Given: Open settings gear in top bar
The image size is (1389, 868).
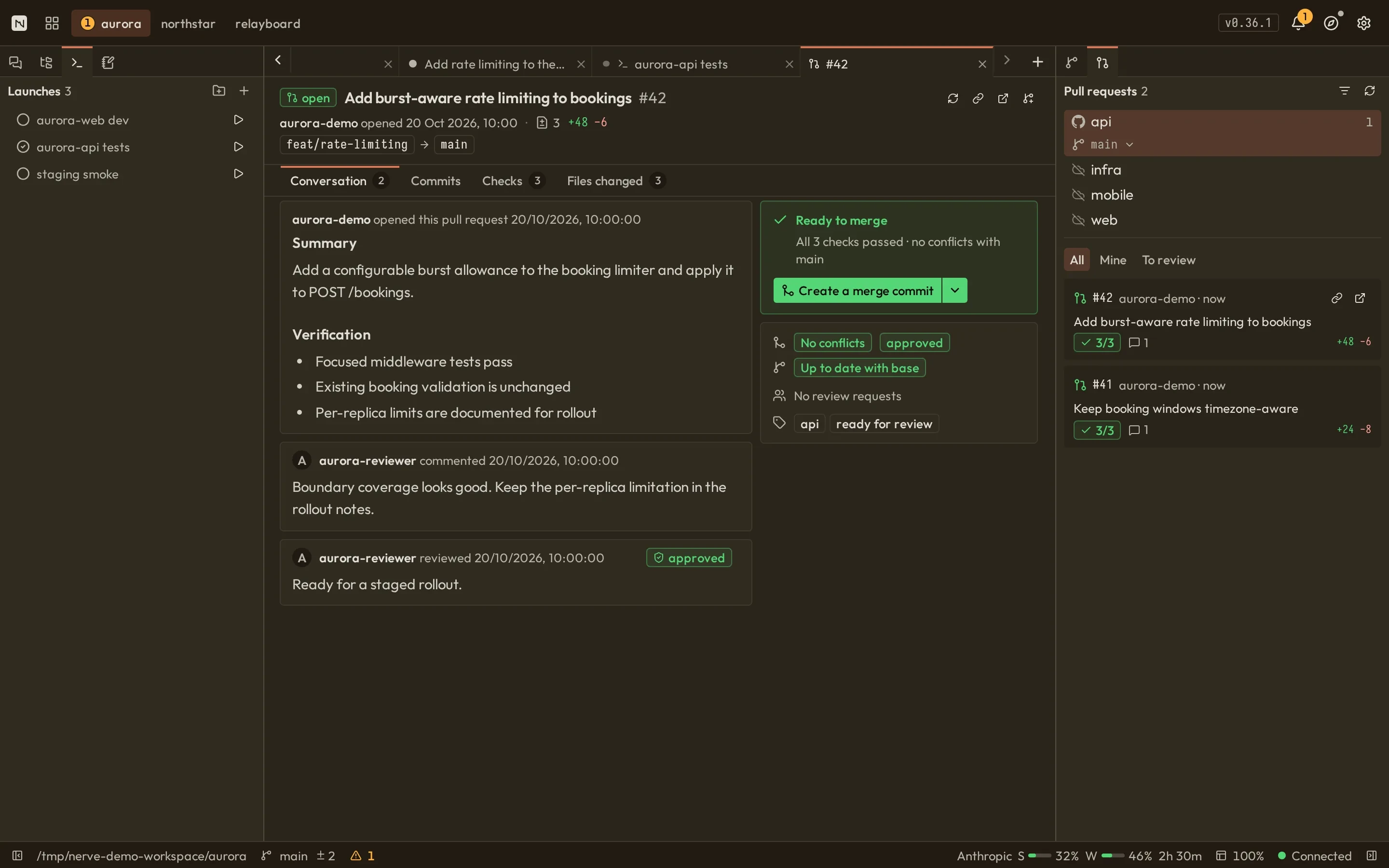Looking at the screenshot, I should (x=1364, y=23).
